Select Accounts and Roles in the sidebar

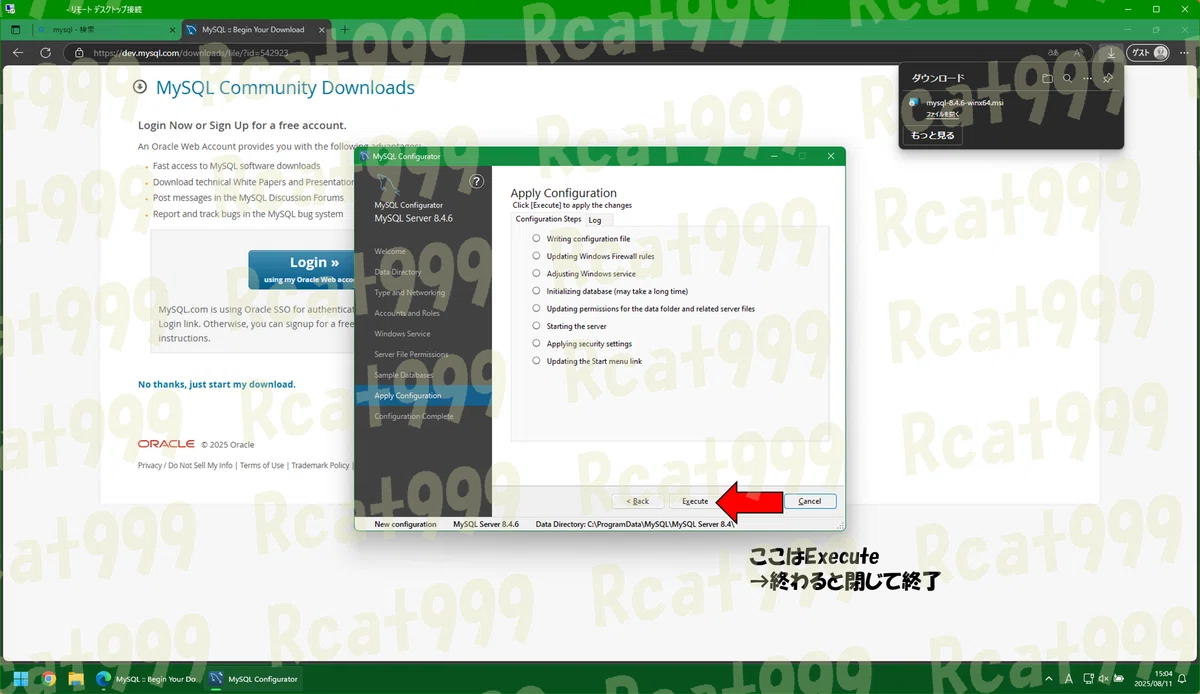pyautogui.click(x=407, y=313)
